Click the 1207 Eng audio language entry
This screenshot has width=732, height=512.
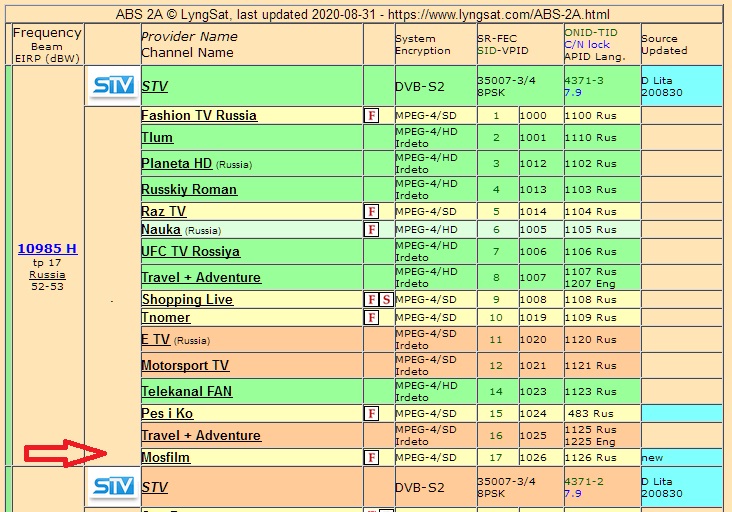(x=590, y=283)
